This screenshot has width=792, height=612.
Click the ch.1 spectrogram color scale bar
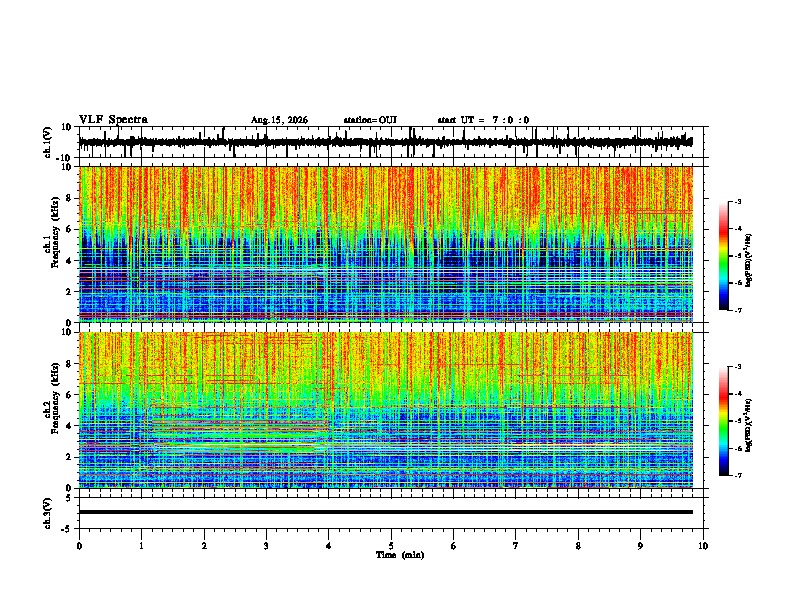pos(724,256)
